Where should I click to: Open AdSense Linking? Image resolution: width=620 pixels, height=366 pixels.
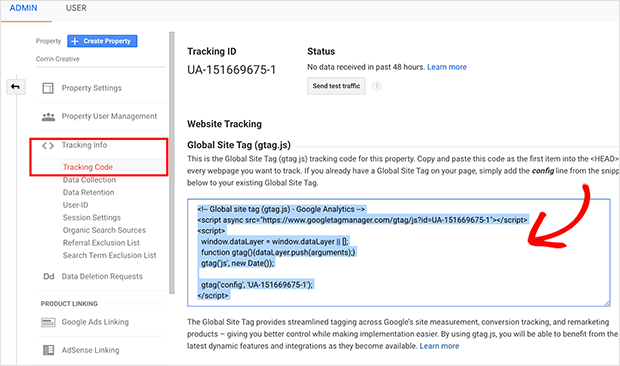click(90, 350)
